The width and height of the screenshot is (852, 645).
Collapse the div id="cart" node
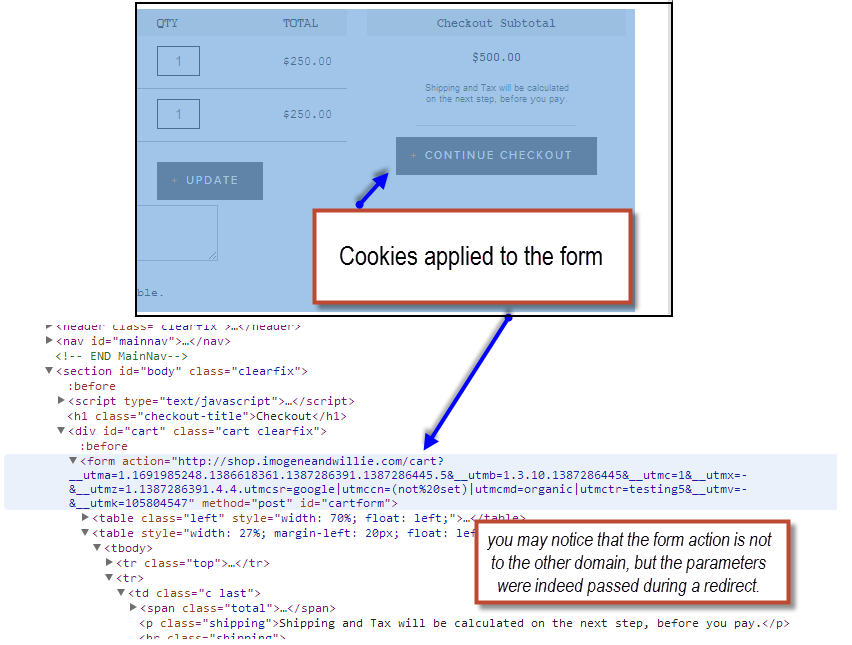pos(61,430)
